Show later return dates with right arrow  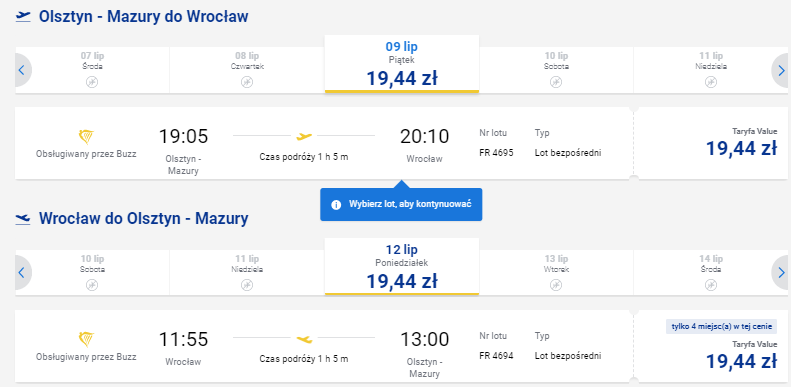pyautogui.click(x=781, y=273)
